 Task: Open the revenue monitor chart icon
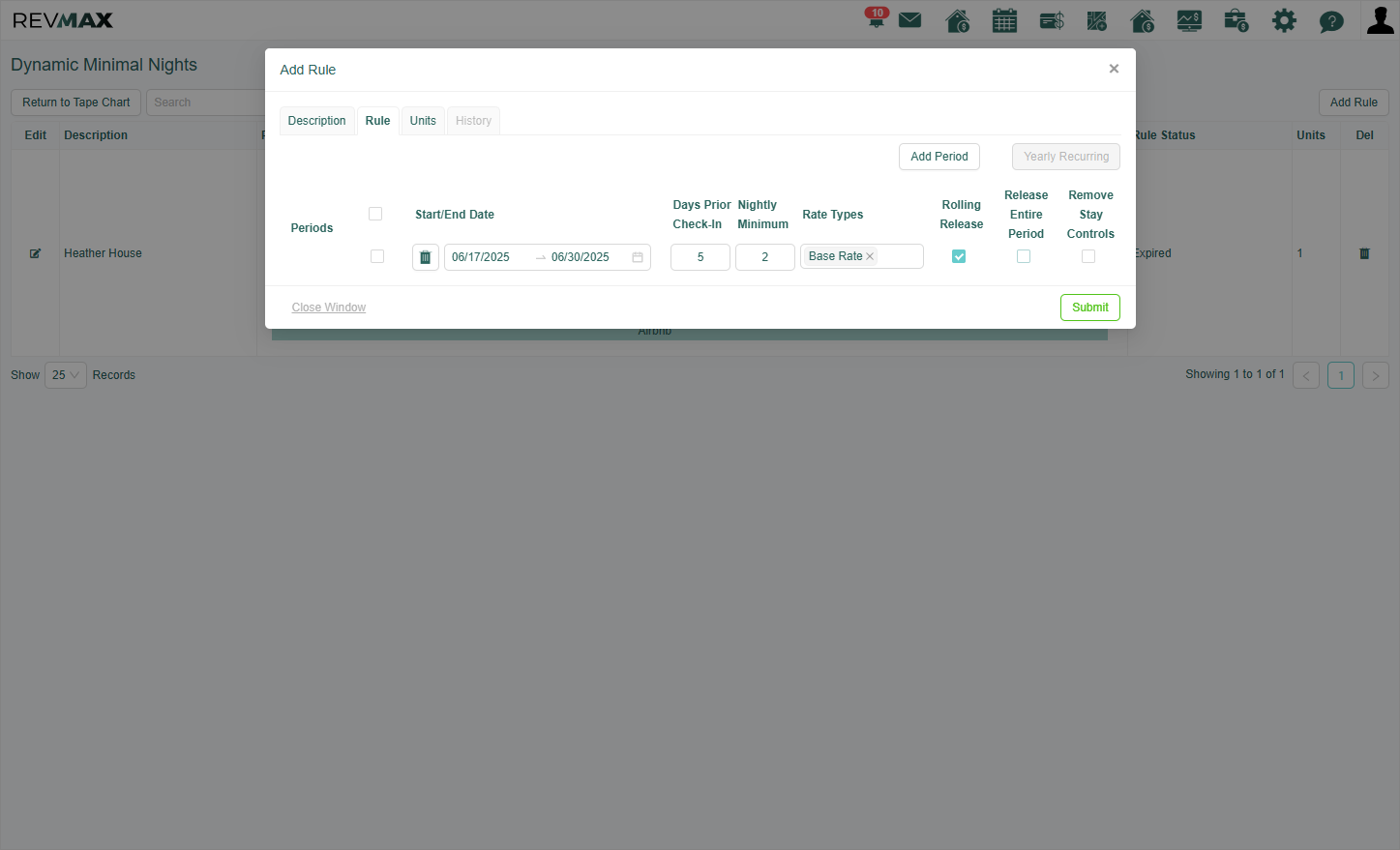click(1189, 20)
